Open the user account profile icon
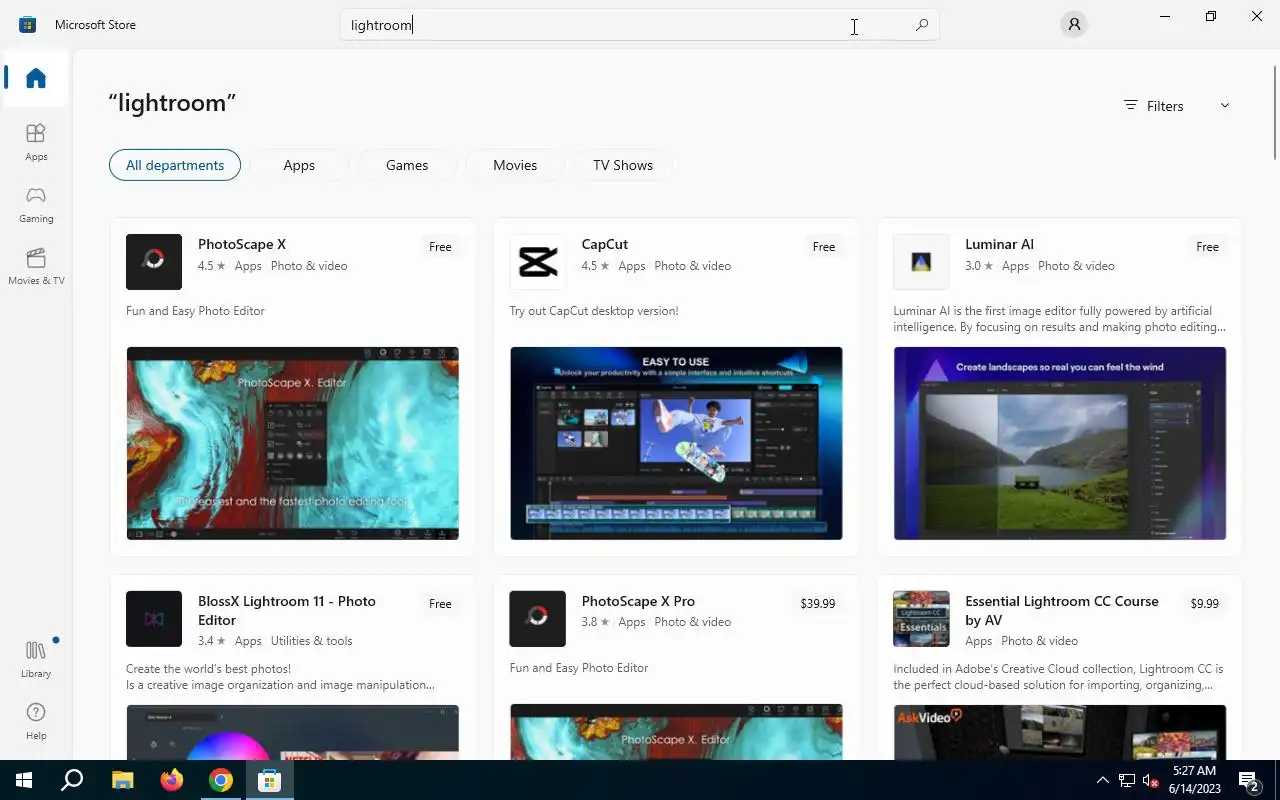Screen dimensions: 1280x800 [x=1074, y=24]
